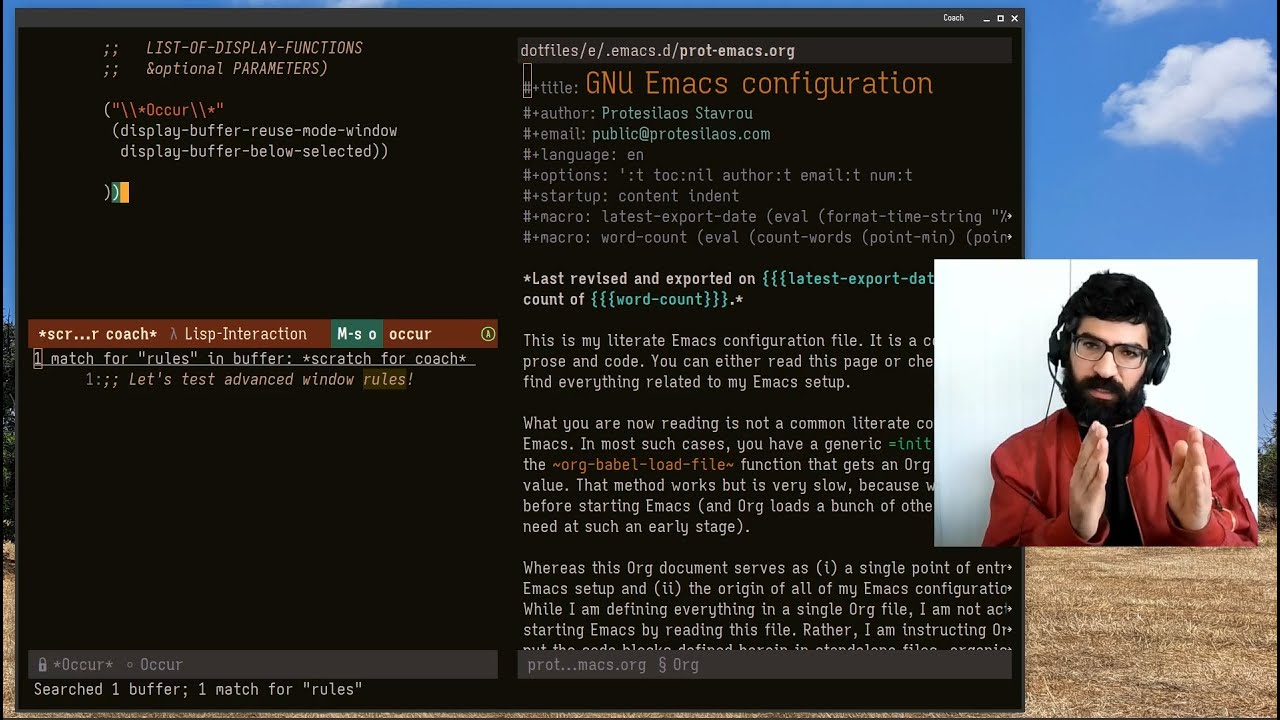Click display-buffer-reuse-mode-window in the code
This screenshot has height=720, width=1280.
(x=258, y=131)
